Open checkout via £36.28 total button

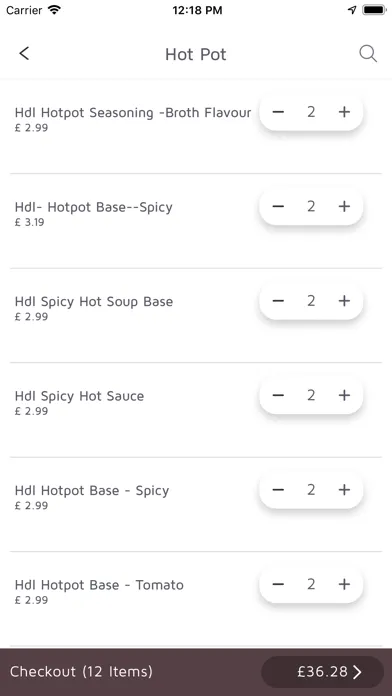(322, 672)
